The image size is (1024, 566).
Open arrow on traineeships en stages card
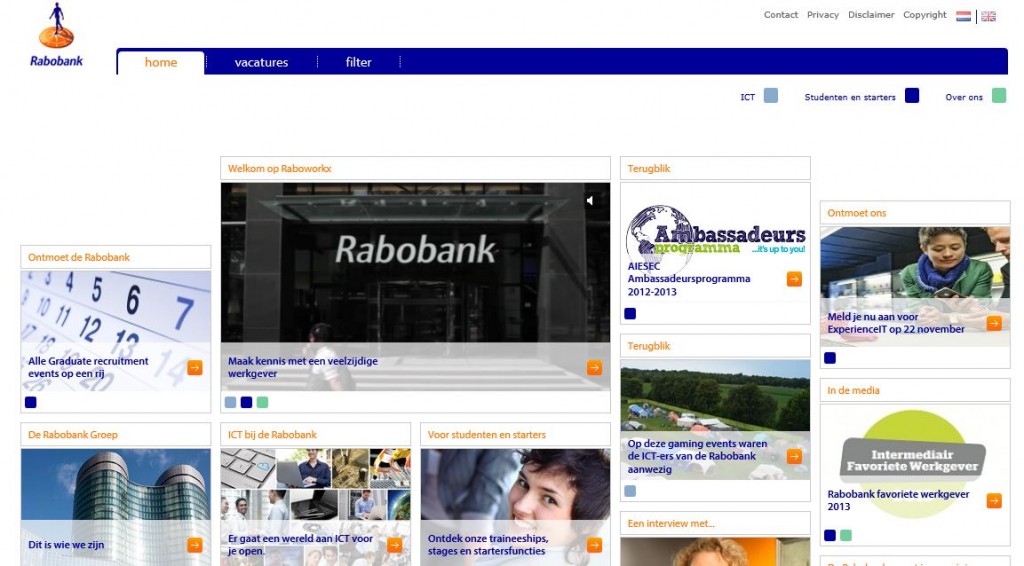[x=594, y=545]
